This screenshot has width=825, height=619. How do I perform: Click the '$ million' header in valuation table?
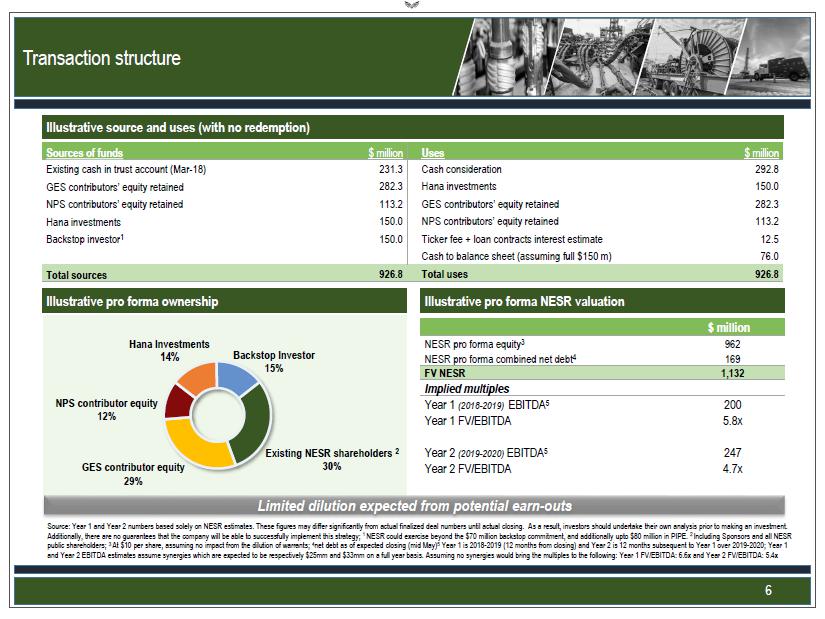[729, 327]
